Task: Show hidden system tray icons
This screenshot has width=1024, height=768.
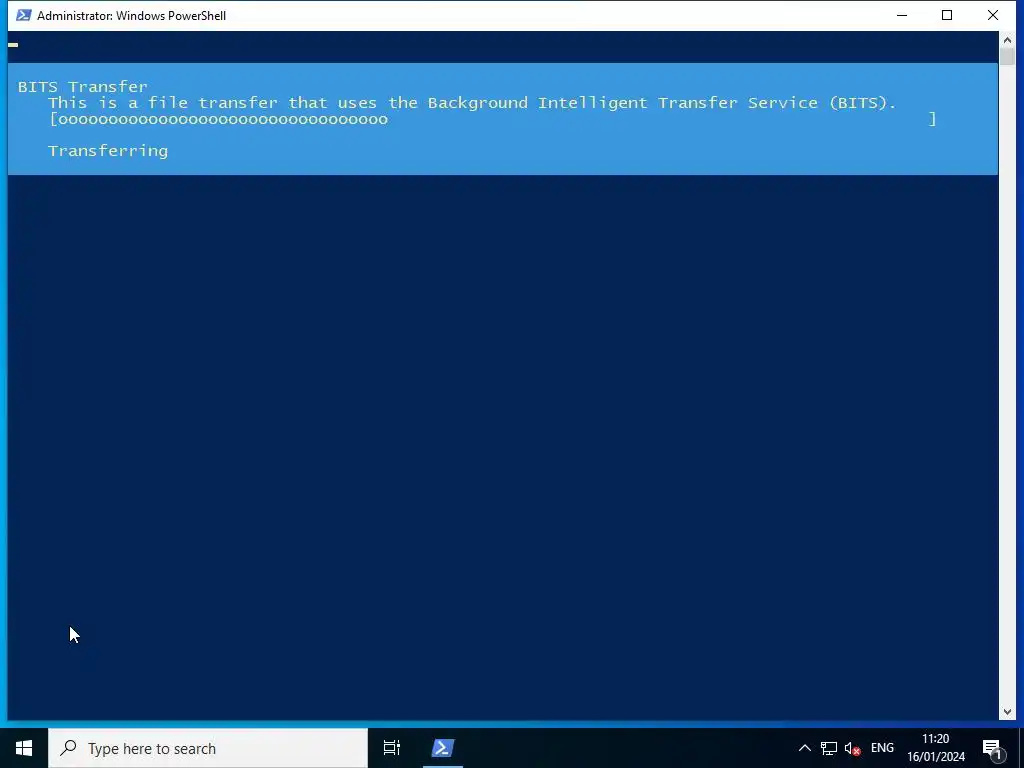Action: click(x=805, y=748)
